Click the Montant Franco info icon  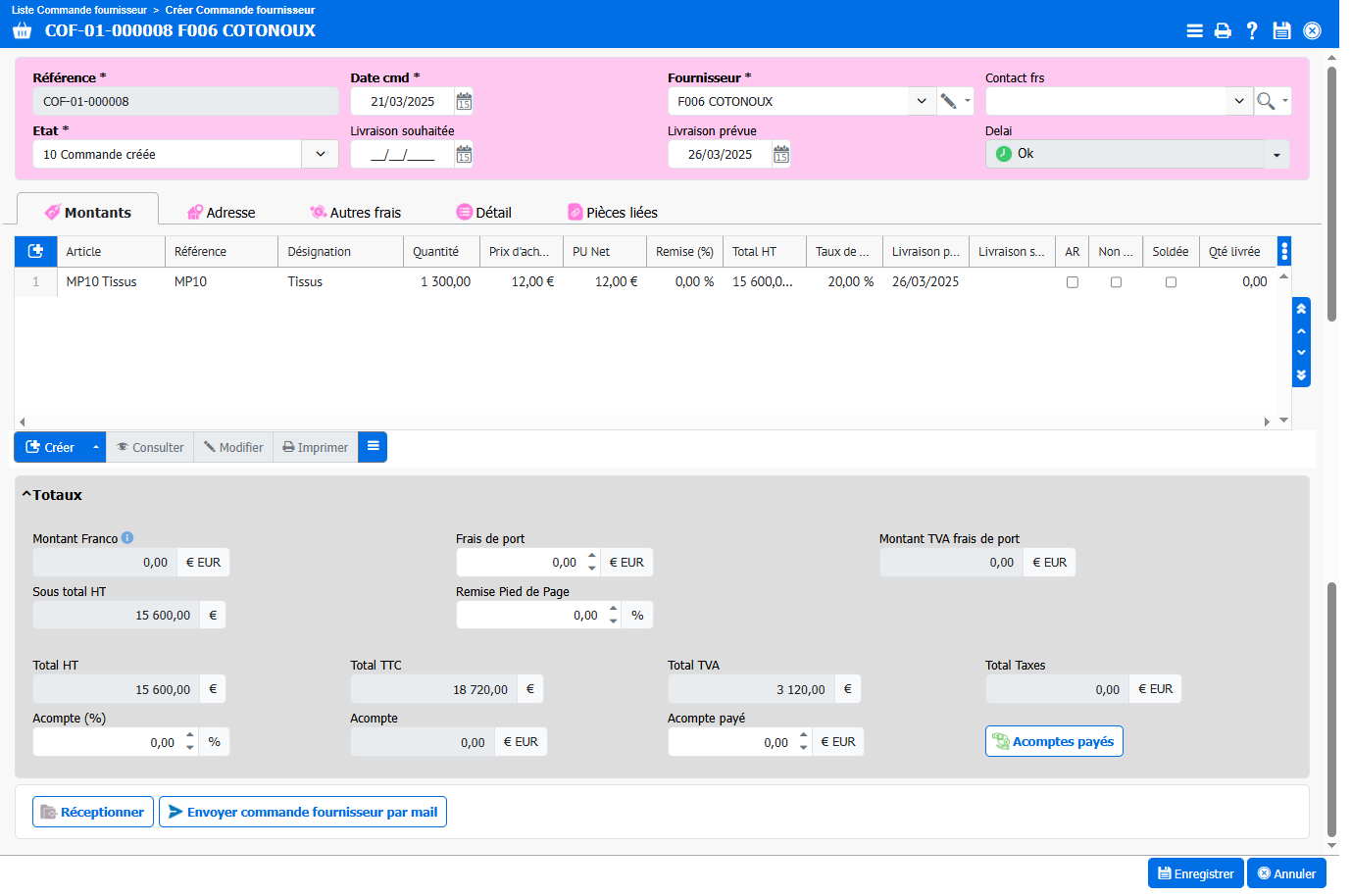[x=127, y=538]
